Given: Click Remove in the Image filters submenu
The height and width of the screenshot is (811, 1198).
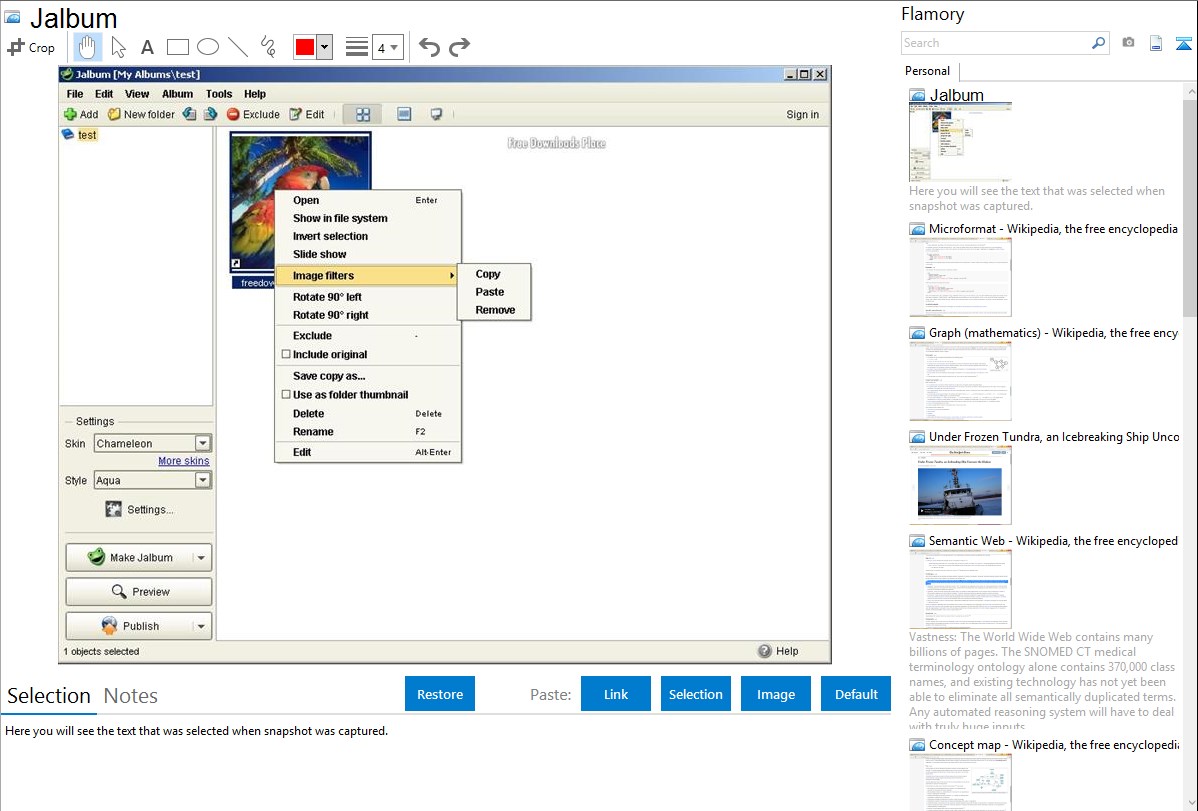Looking at the screenshot, I should (x=494, y=310).
